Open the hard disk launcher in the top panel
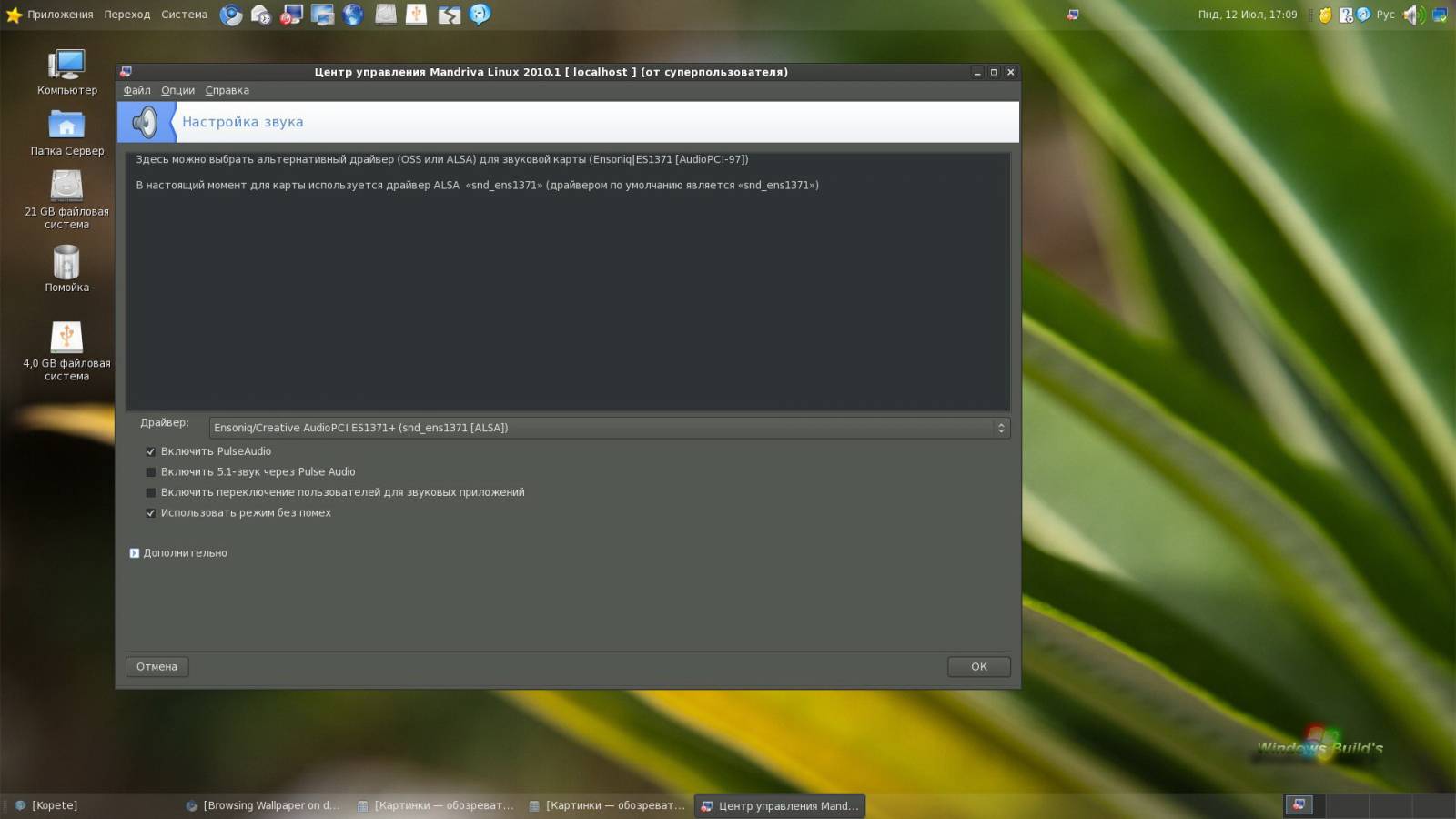The image size is (1456, 819). tap(386, 15)
